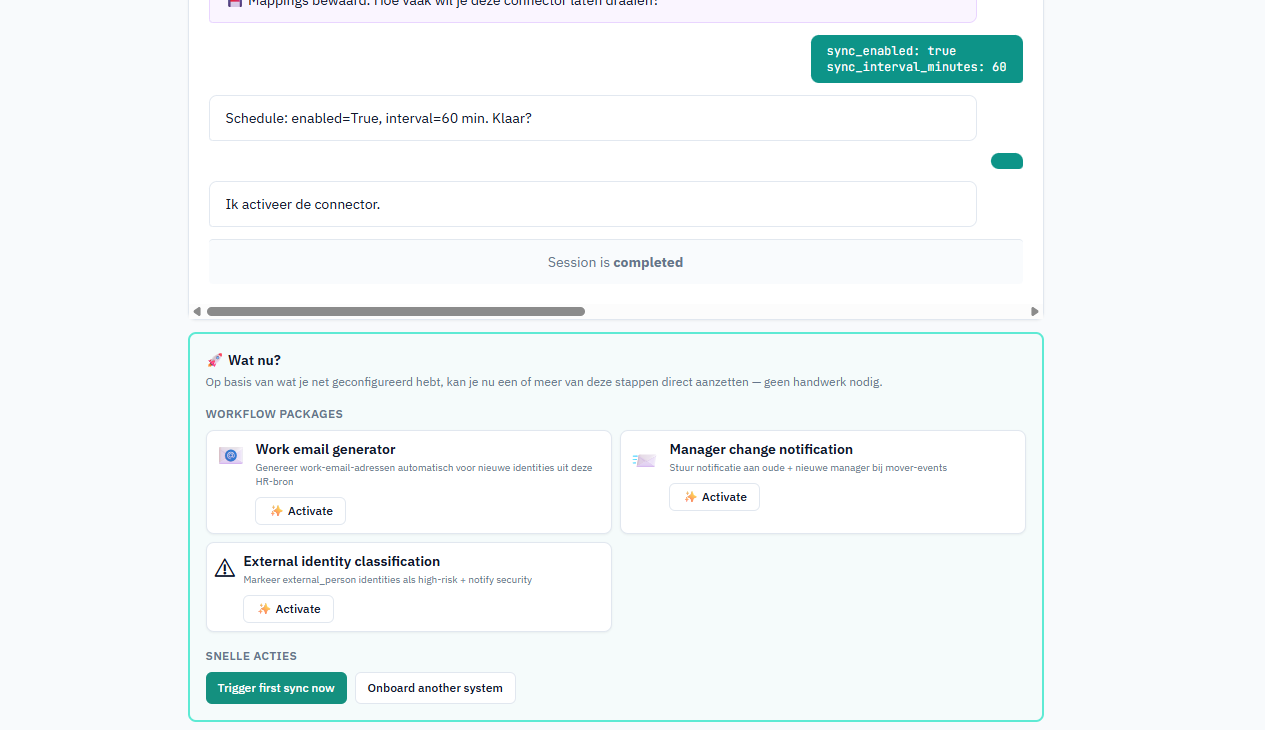
Task: Click the 'Stuur notificatie aan oude + nieuwe manager' description
Action: [x=808, y=467]
